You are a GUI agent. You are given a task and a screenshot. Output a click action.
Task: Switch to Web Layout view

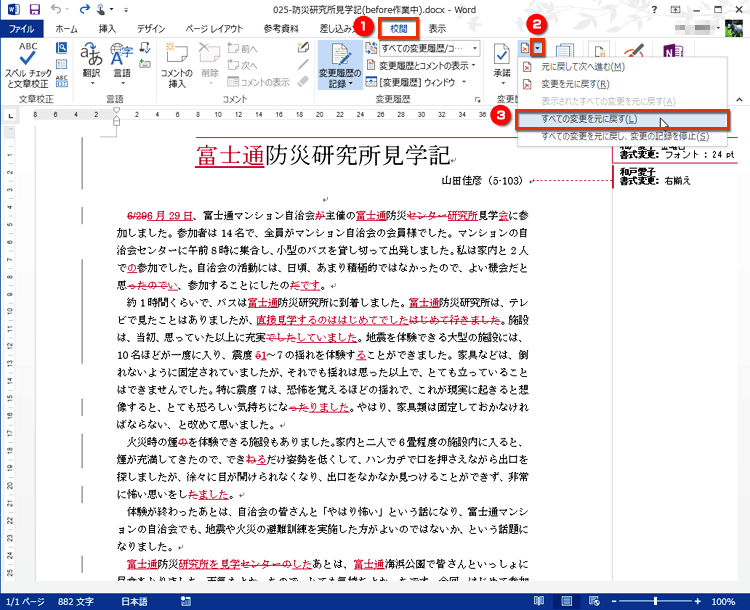click(595, 601)
